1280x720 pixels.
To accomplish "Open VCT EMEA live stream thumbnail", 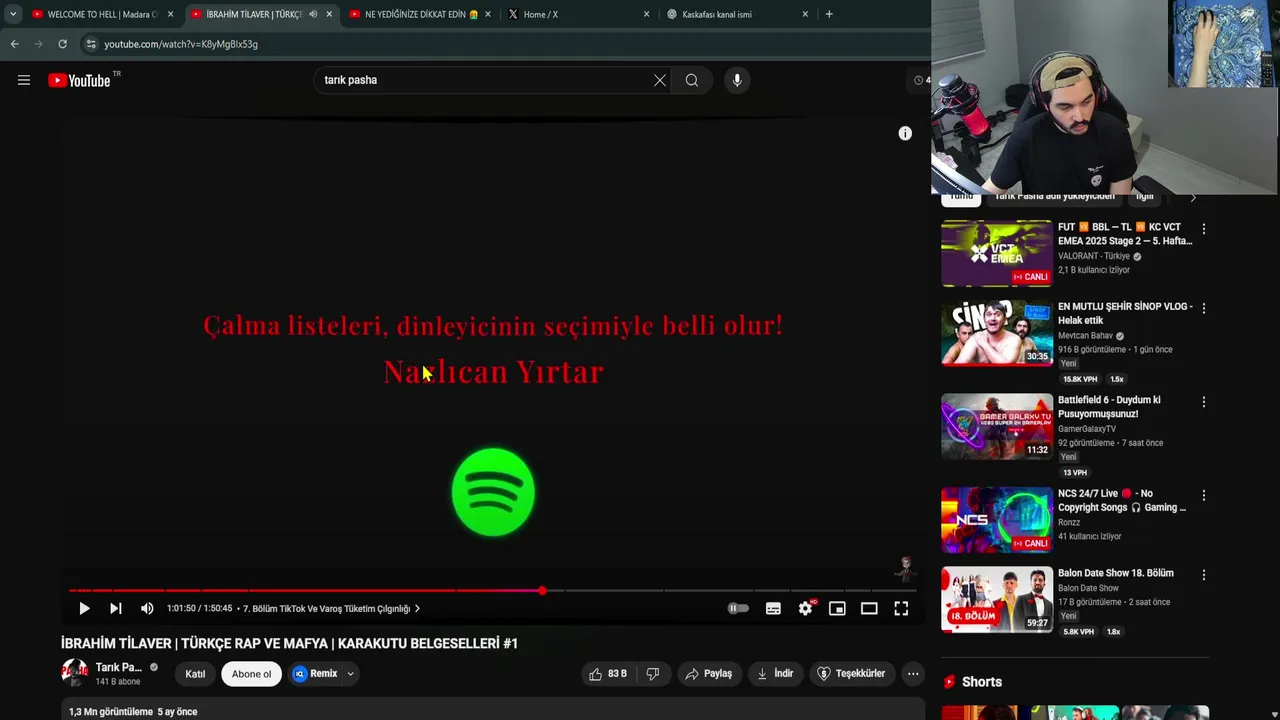I will pos(997,253).
